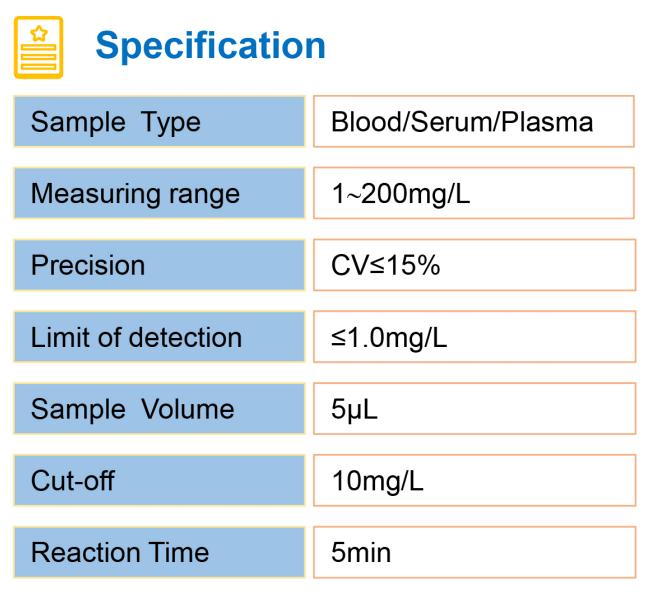
Task: Click the 1~200mg/L value field
Action: point(474,193)
